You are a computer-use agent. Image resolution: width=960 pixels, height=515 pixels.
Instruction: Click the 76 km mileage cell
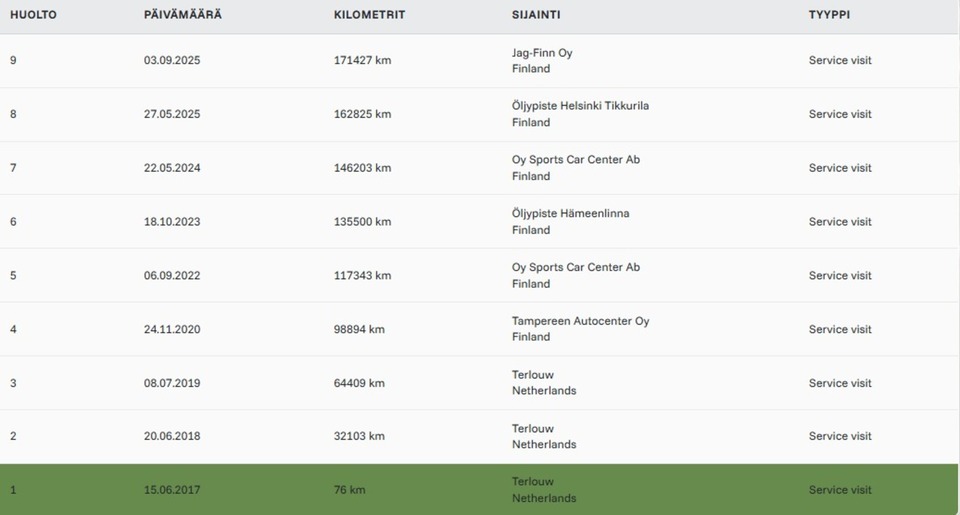[349, 490]
